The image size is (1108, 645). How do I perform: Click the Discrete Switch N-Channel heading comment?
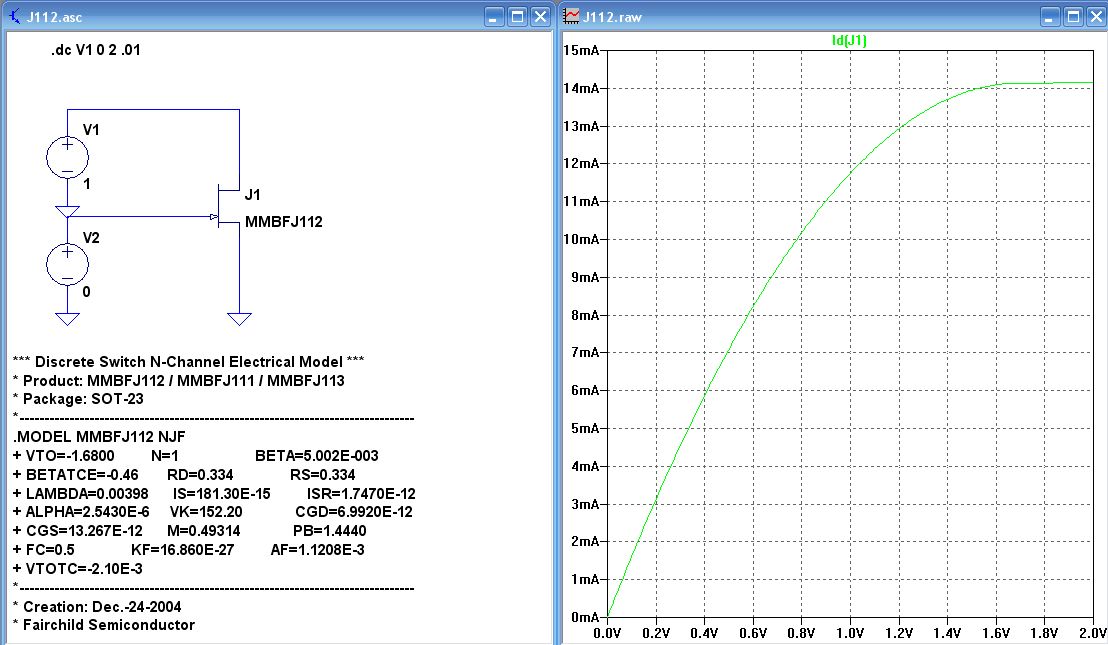coord(189,362)
